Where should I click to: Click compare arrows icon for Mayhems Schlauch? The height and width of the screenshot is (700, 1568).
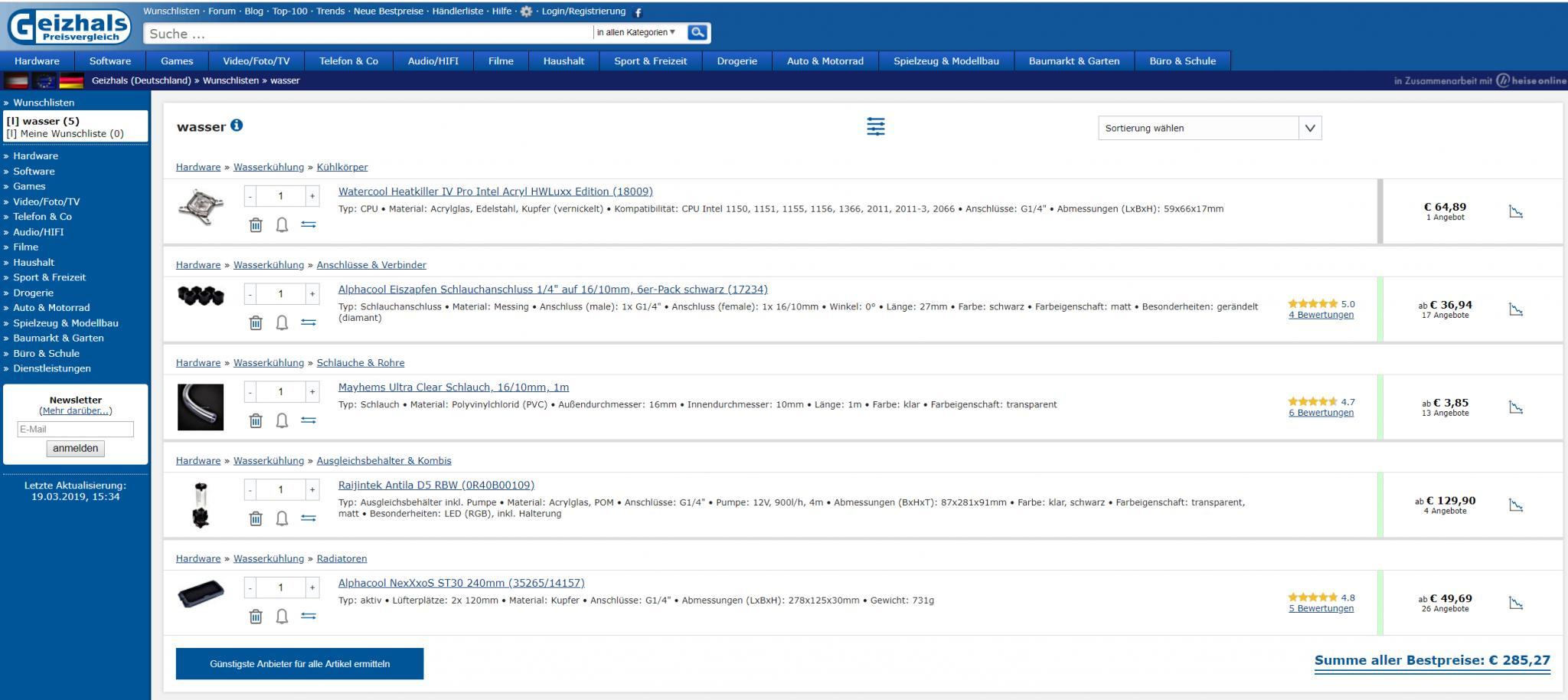[309, 420]
